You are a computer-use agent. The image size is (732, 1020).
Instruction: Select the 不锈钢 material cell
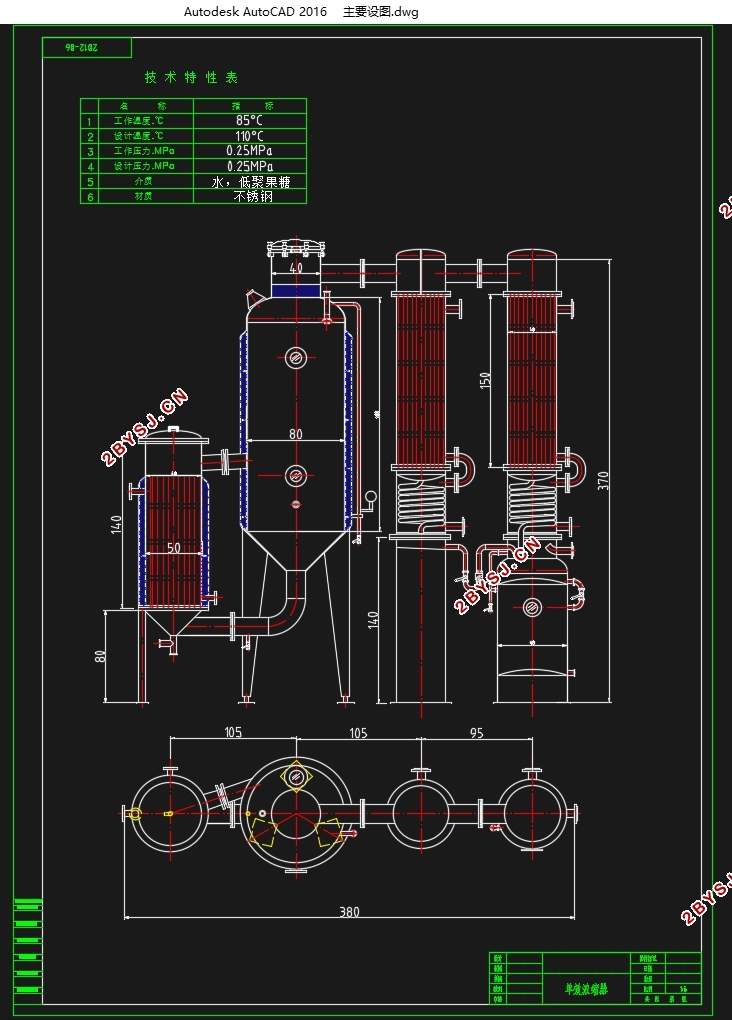pos(250,196)
